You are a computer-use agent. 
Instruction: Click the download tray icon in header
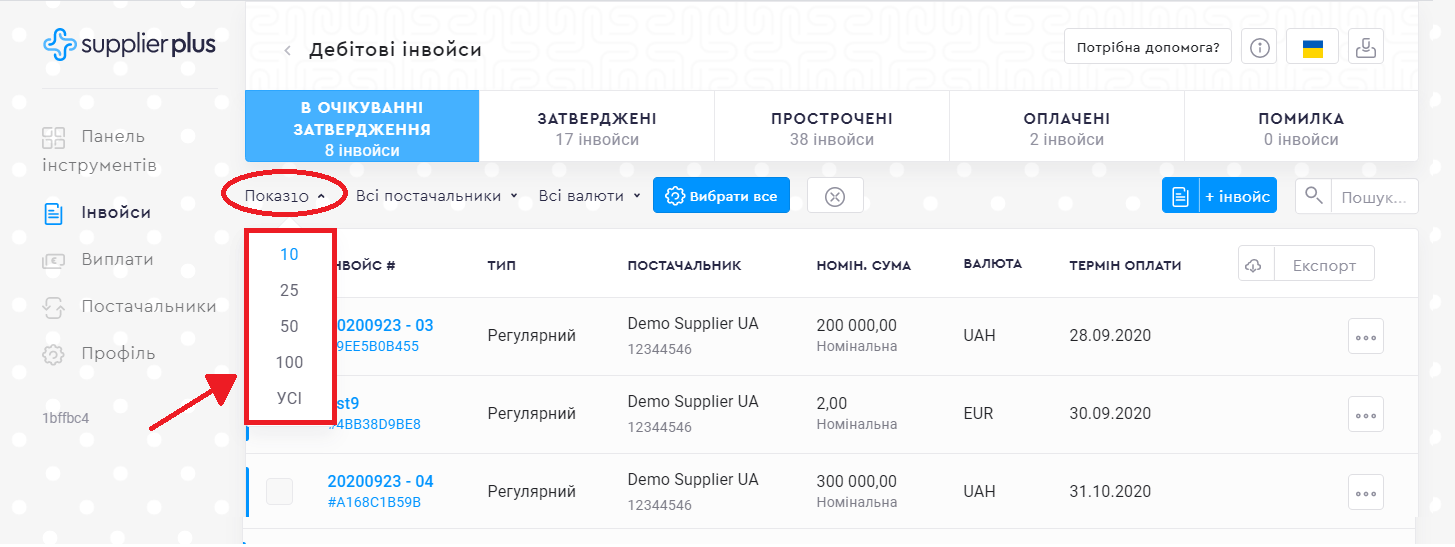coord(1365,47)
